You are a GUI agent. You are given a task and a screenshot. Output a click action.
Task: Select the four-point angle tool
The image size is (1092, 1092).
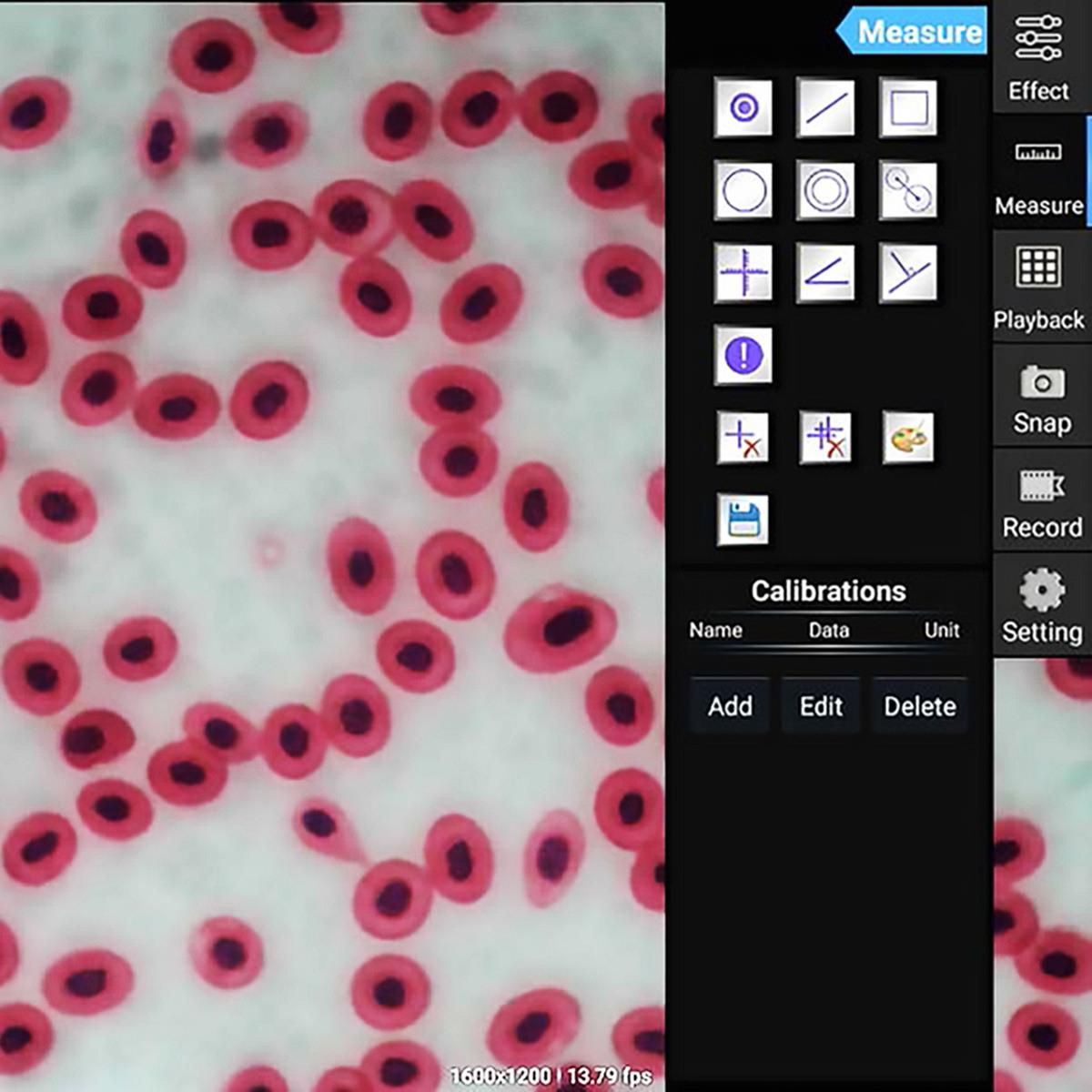pos(908,273)
